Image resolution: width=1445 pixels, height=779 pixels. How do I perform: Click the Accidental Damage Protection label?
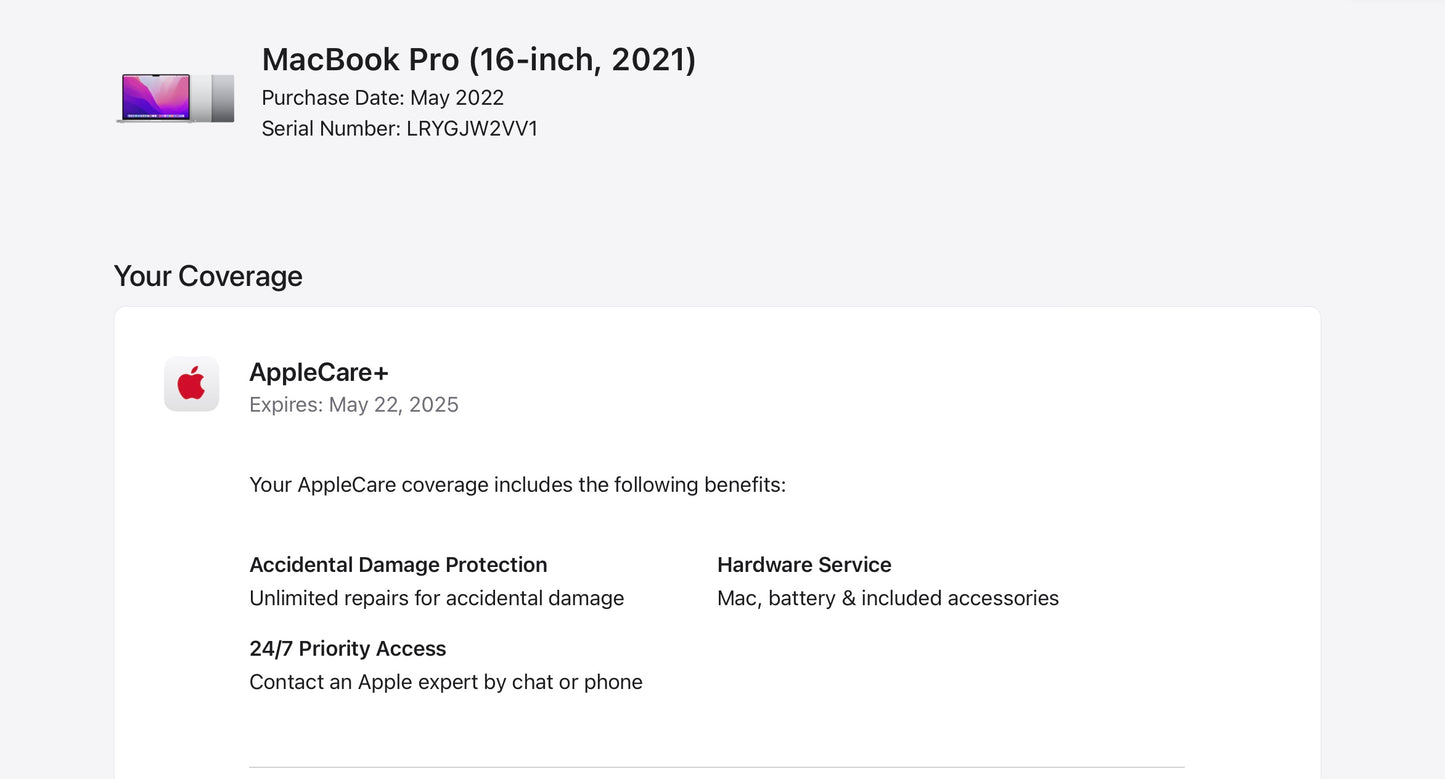(x=398, y=564)
